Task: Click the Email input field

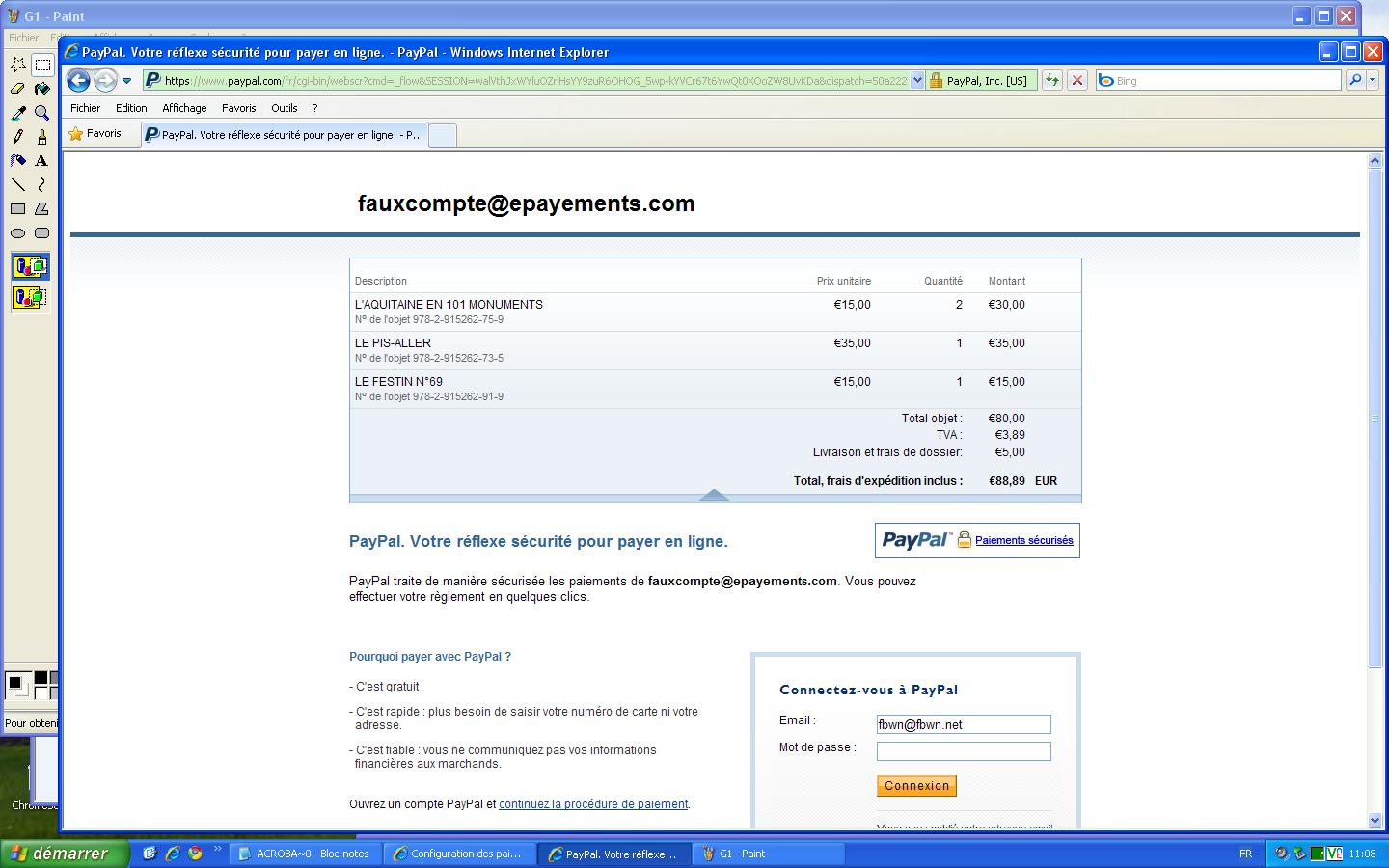Action: 964,724
